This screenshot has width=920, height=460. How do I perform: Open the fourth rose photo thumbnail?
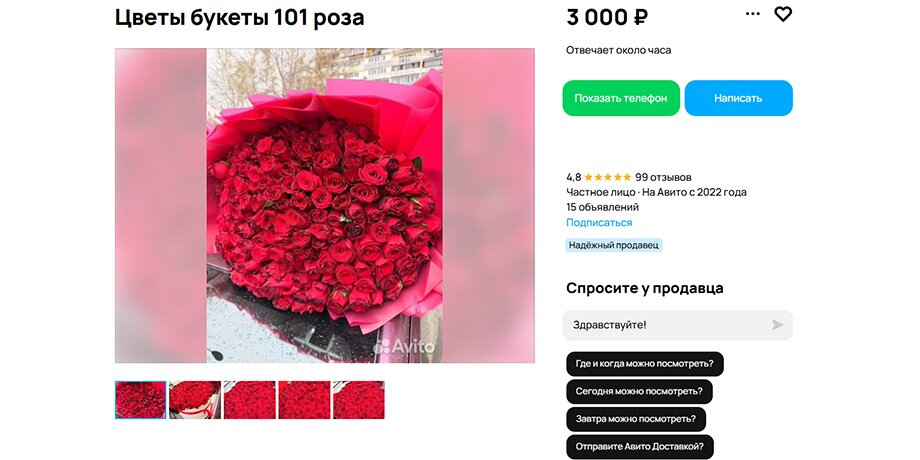pos(304,400)
